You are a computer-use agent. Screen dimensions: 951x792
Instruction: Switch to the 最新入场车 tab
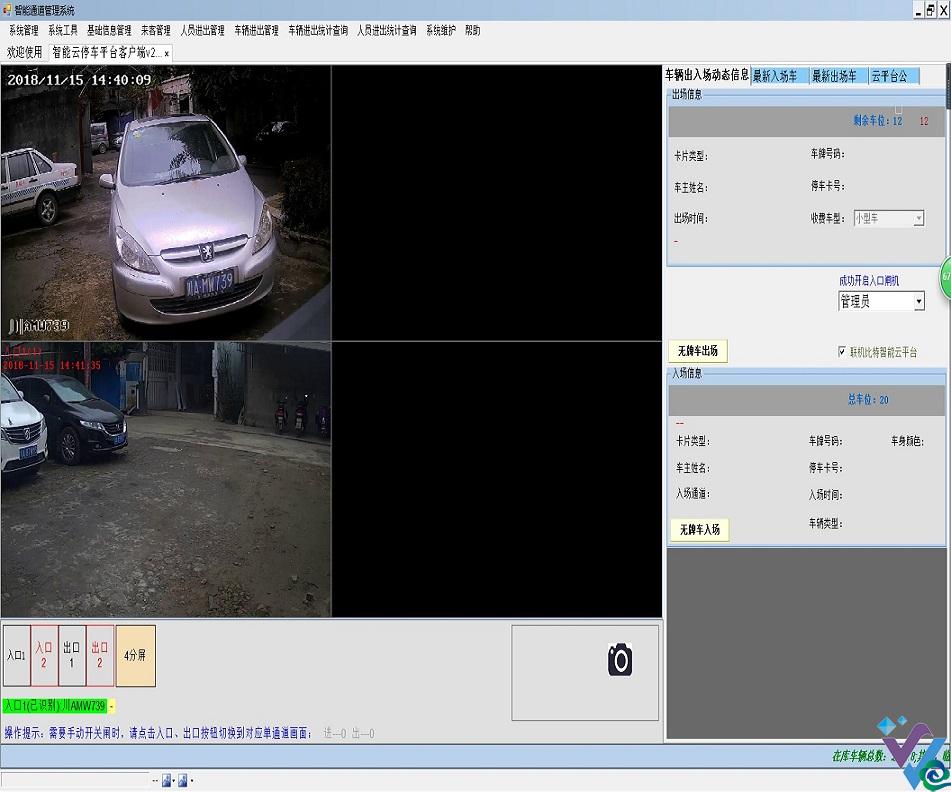tap(781, 76)
